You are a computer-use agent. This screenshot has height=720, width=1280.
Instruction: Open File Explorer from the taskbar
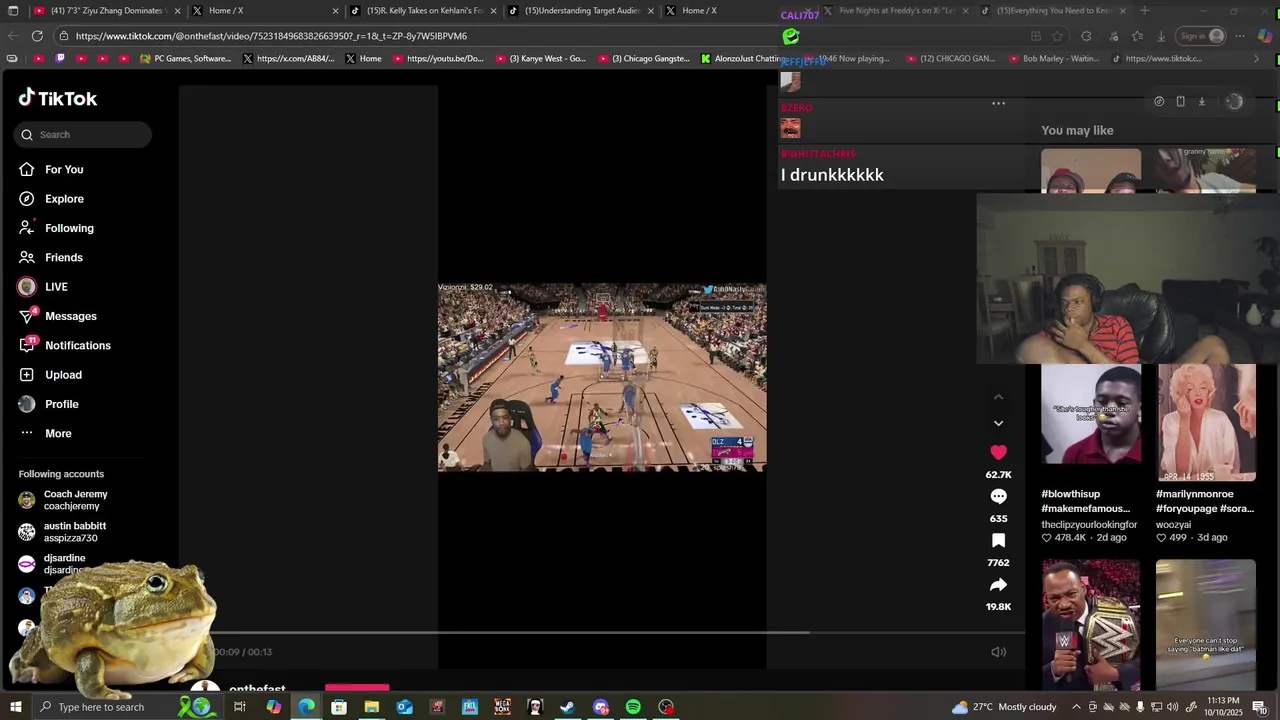371,707
